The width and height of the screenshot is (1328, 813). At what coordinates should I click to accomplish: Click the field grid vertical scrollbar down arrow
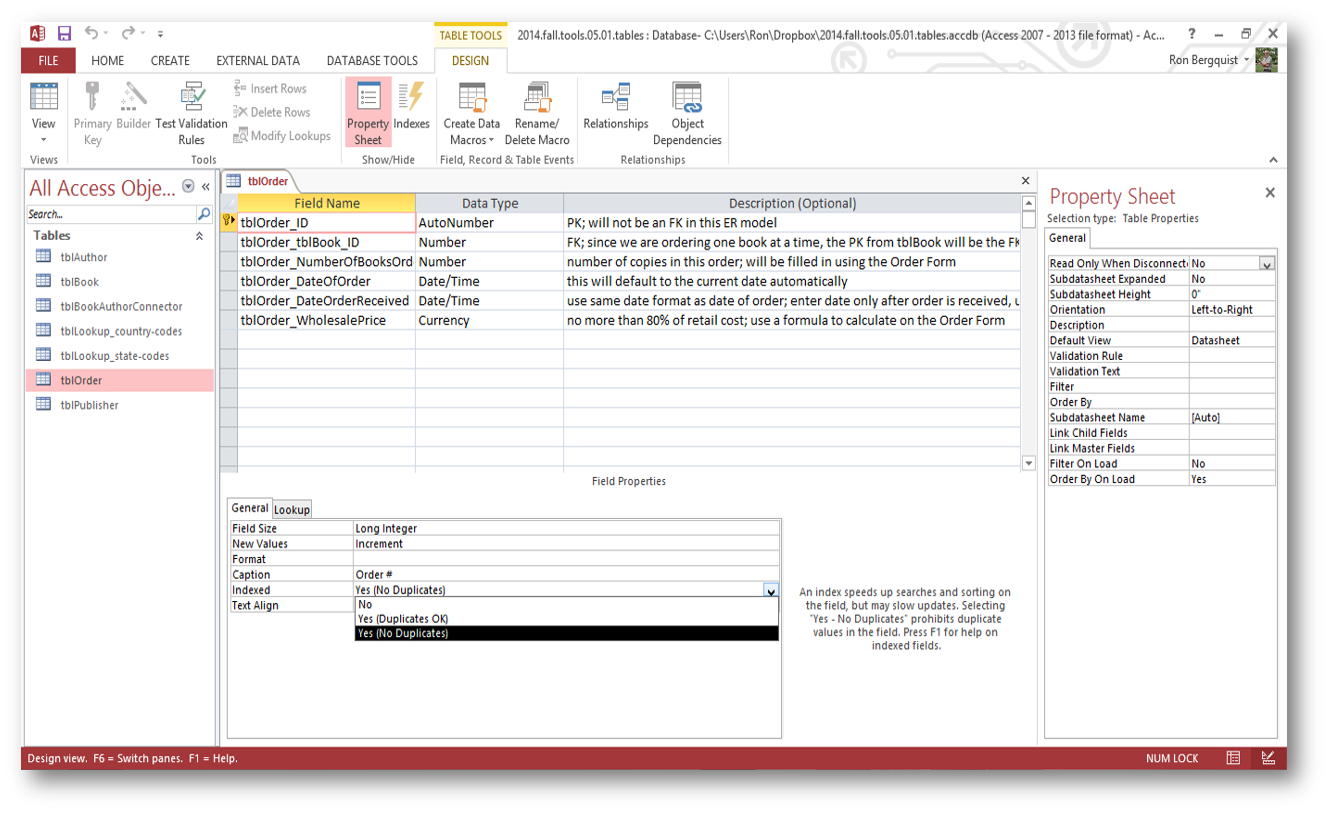tap(1029, 463)
